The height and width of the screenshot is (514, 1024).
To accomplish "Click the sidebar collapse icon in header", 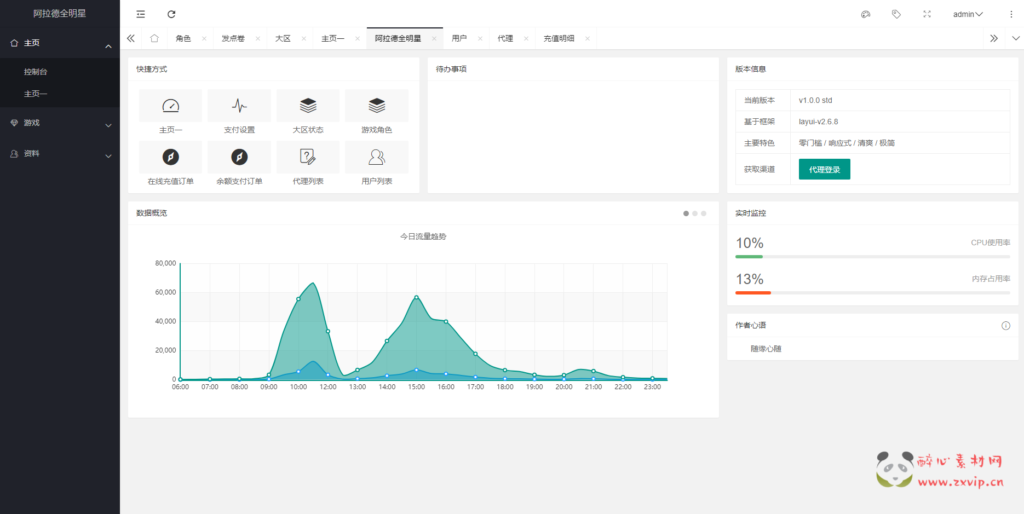I will tap(141, 14).
